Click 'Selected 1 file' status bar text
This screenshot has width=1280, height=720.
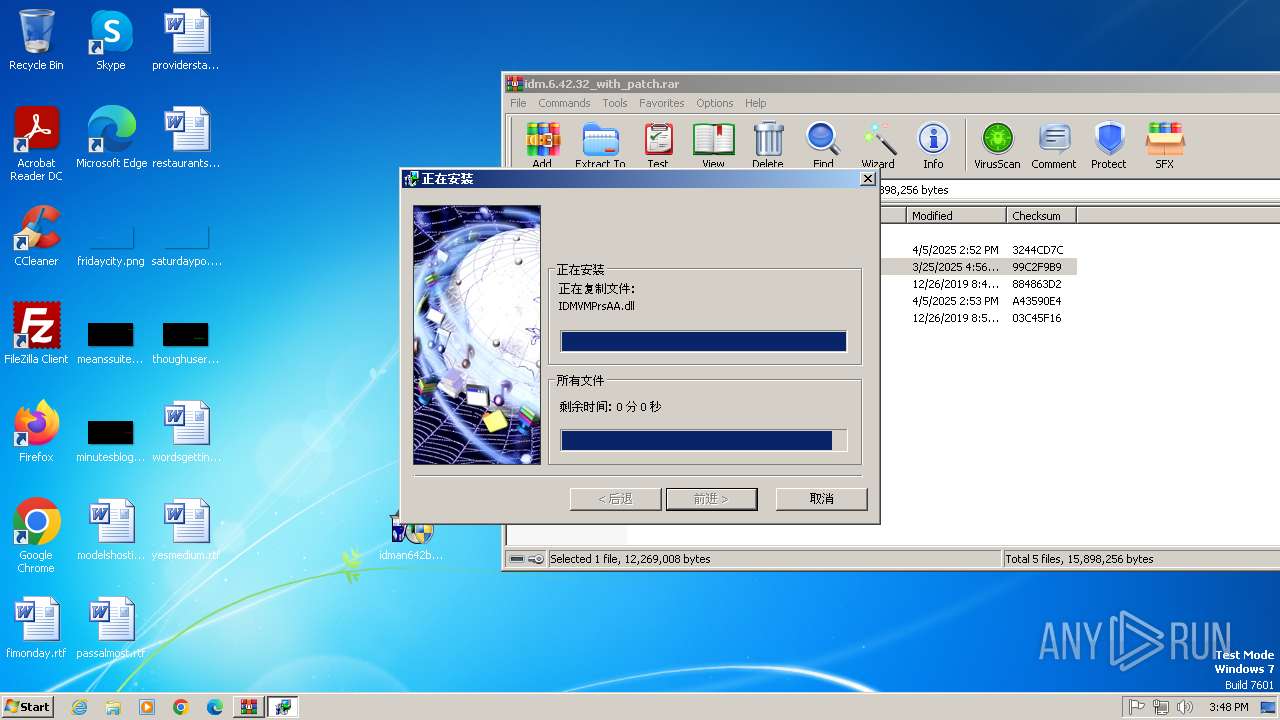[x=630, y=559]
